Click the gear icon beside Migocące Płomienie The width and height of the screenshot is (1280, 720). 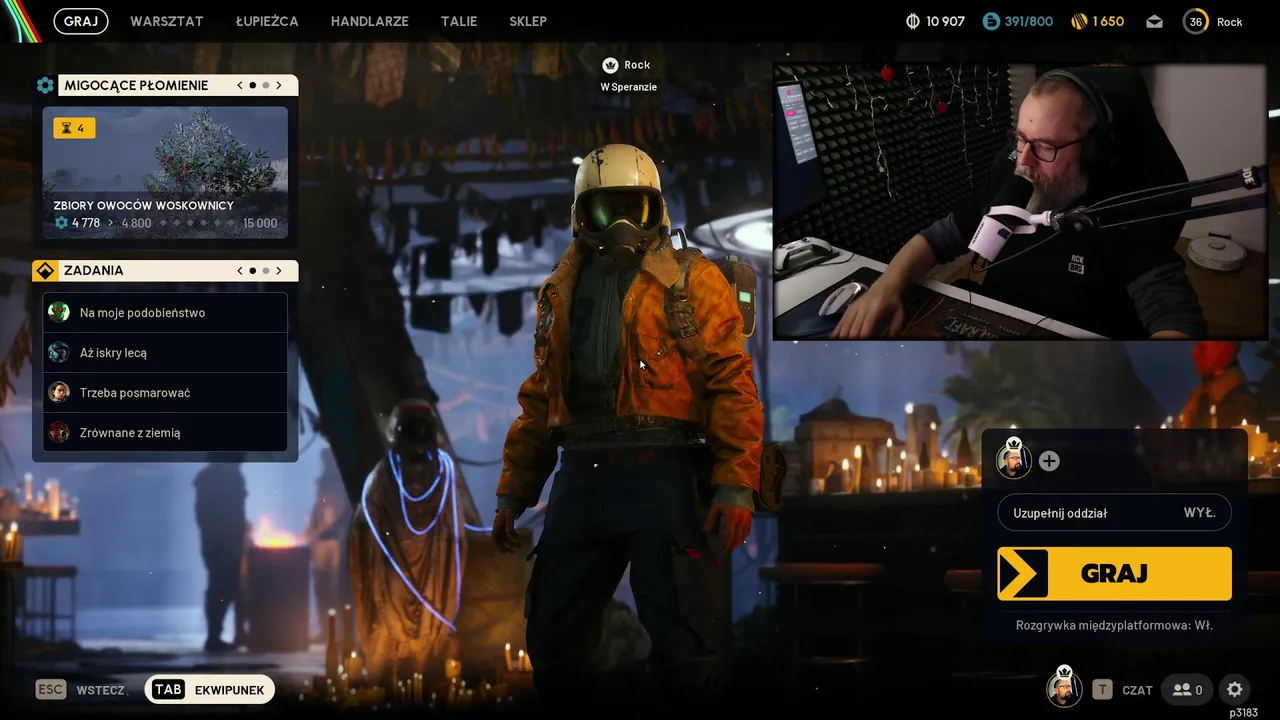[45, 85]
